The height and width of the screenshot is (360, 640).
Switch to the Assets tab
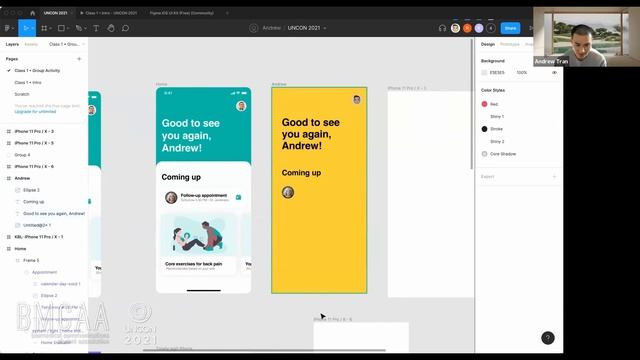click(31, 44)
